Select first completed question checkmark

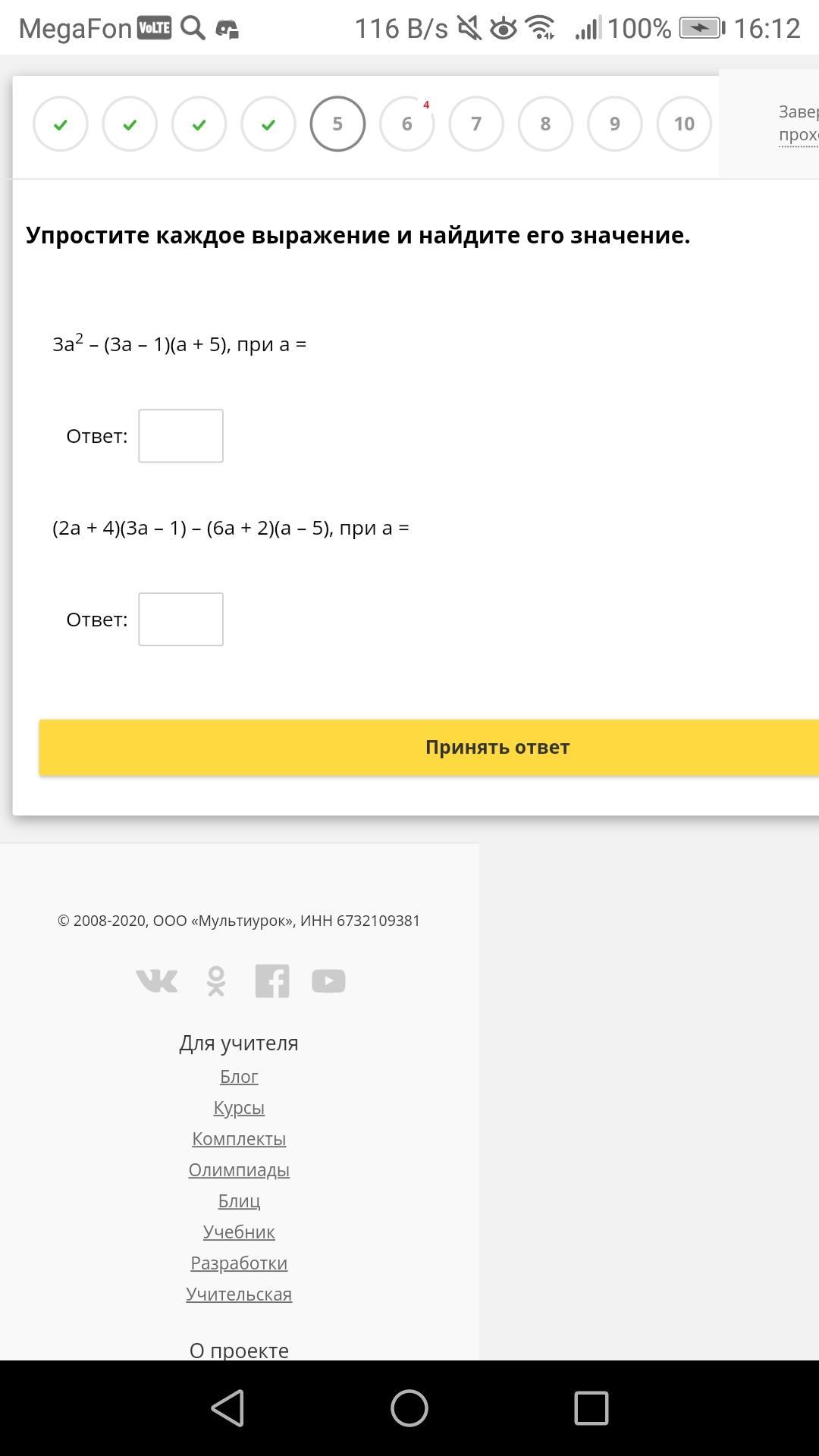[x=61, y=124]
